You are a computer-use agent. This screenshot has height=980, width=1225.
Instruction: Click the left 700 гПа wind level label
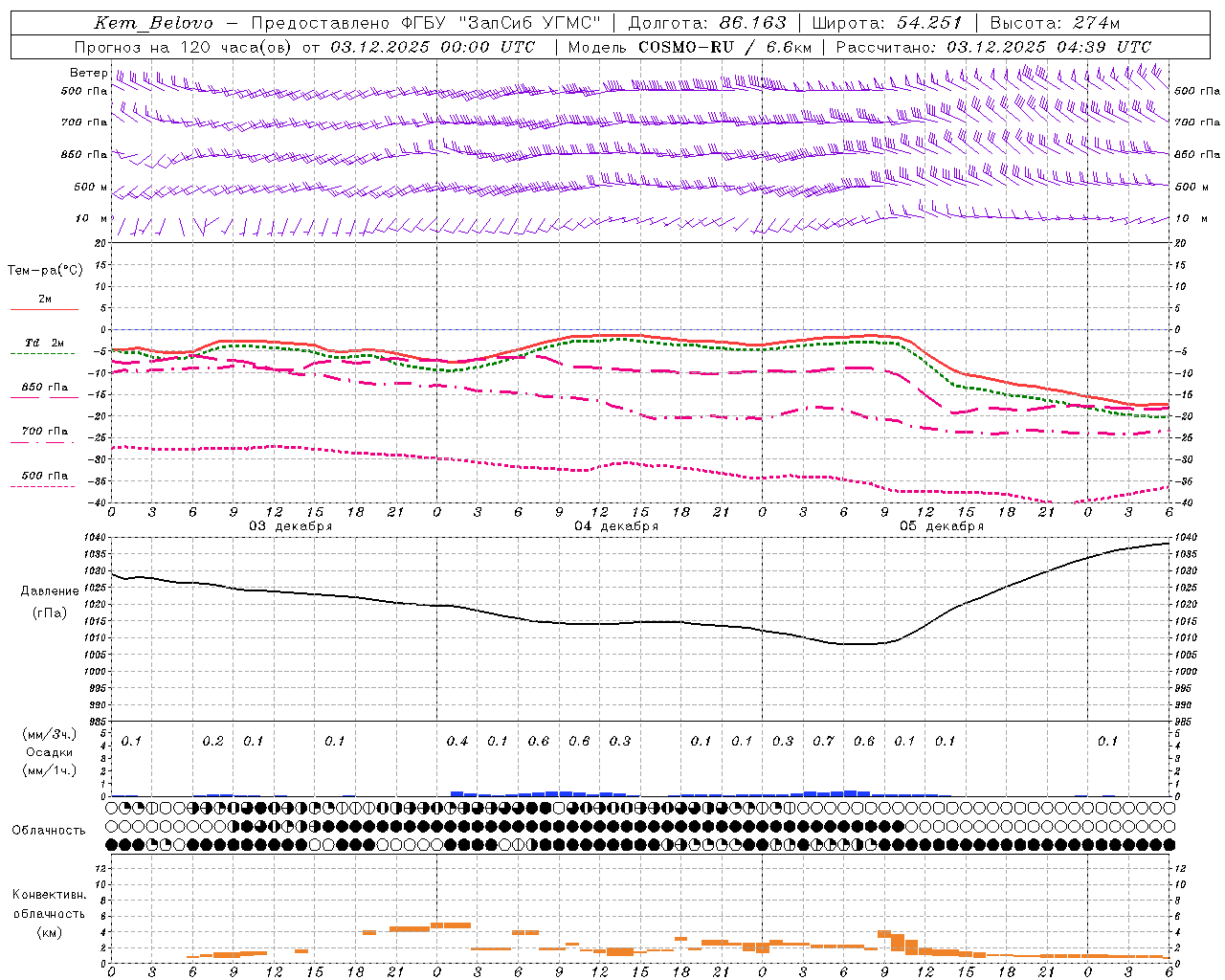pos(84,122)
